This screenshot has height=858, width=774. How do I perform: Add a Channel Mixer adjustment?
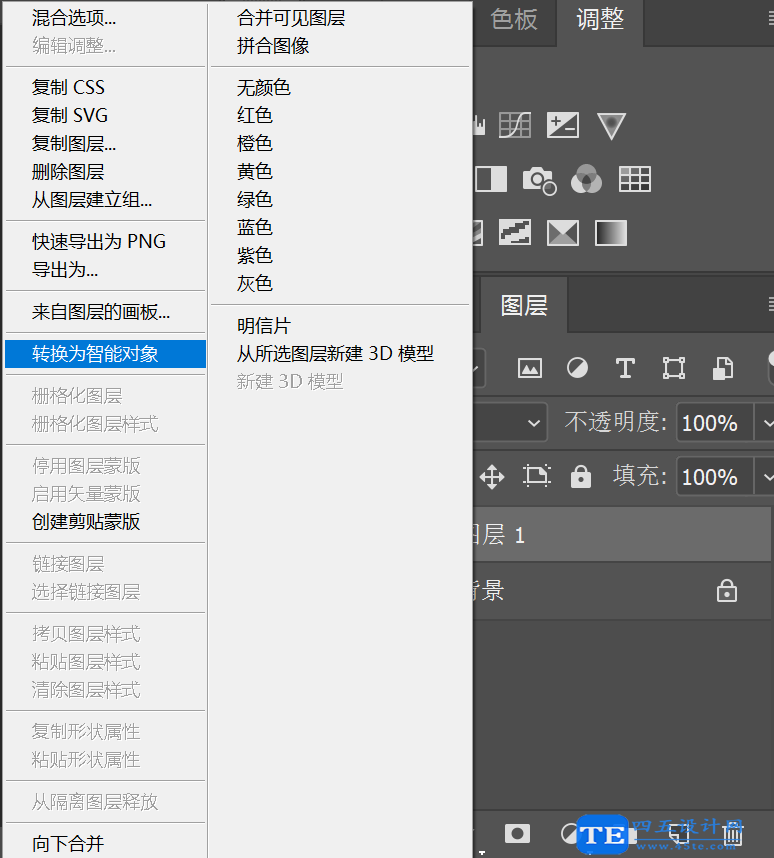click(586, 180)
